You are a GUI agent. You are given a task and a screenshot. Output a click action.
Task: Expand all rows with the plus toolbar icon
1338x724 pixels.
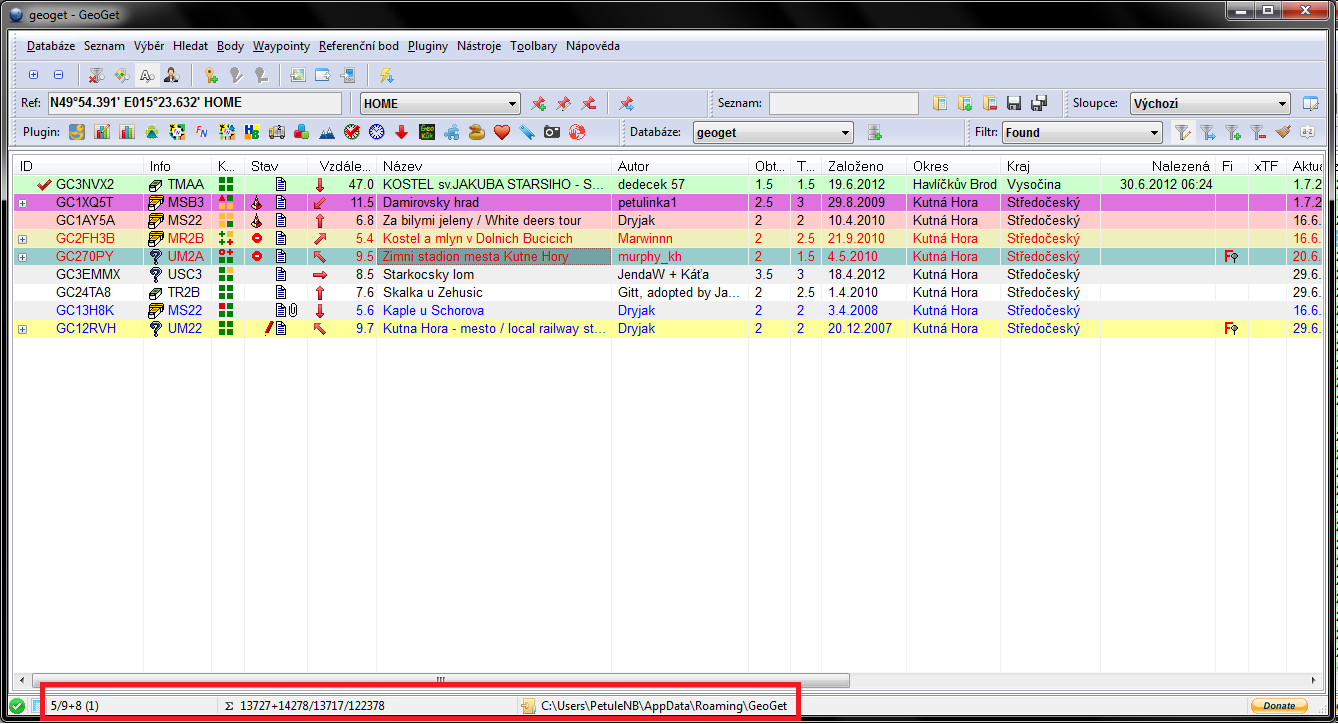(x=33, y=75)
